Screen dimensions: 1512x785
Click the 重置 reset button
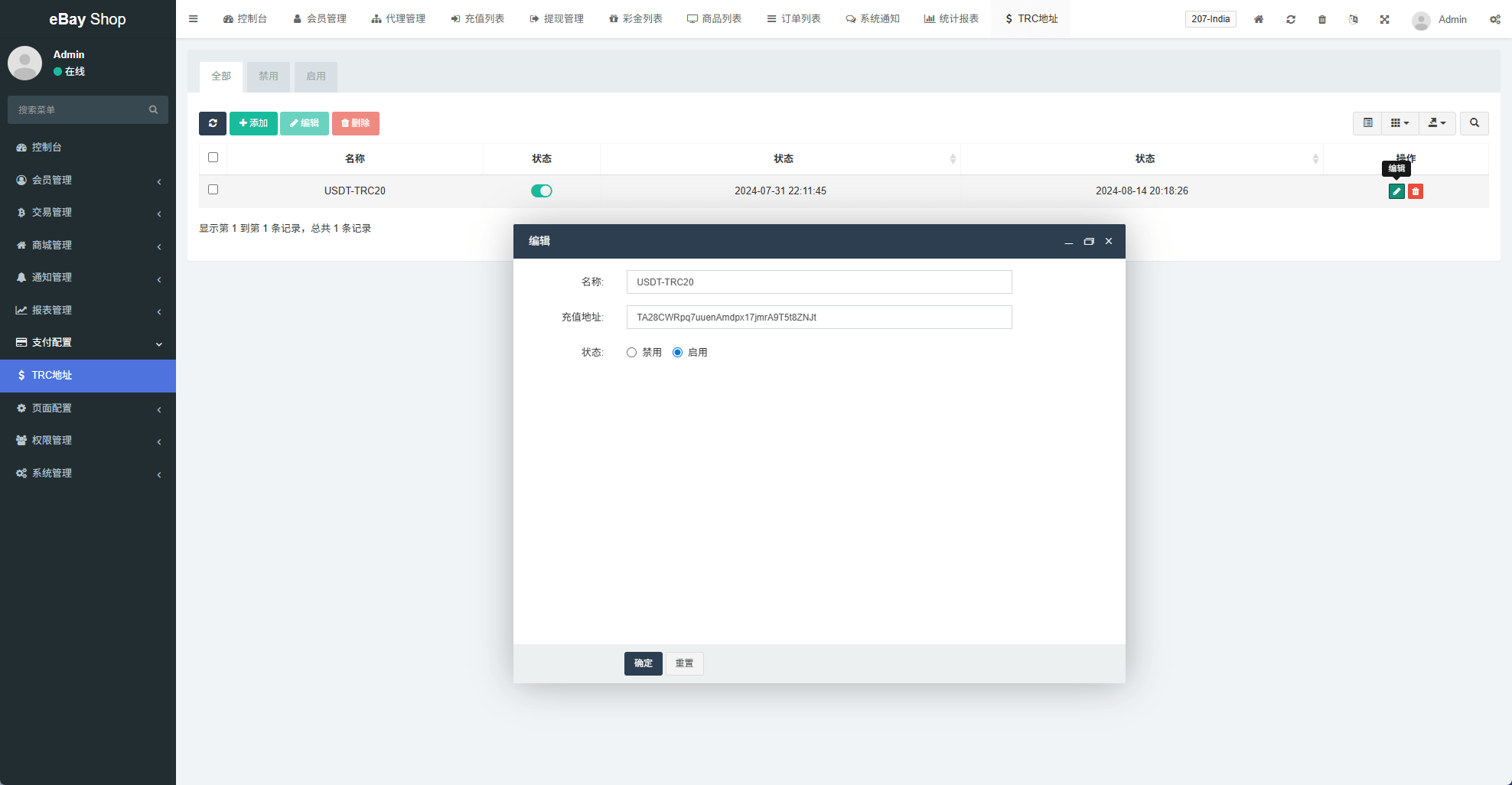coord(684,663)
